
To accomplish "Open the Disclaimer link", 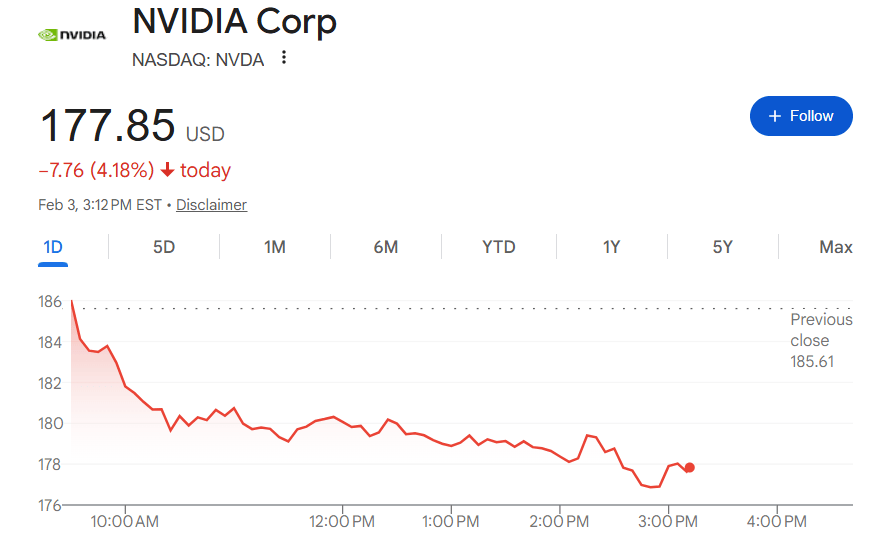I will pos(211,205).
